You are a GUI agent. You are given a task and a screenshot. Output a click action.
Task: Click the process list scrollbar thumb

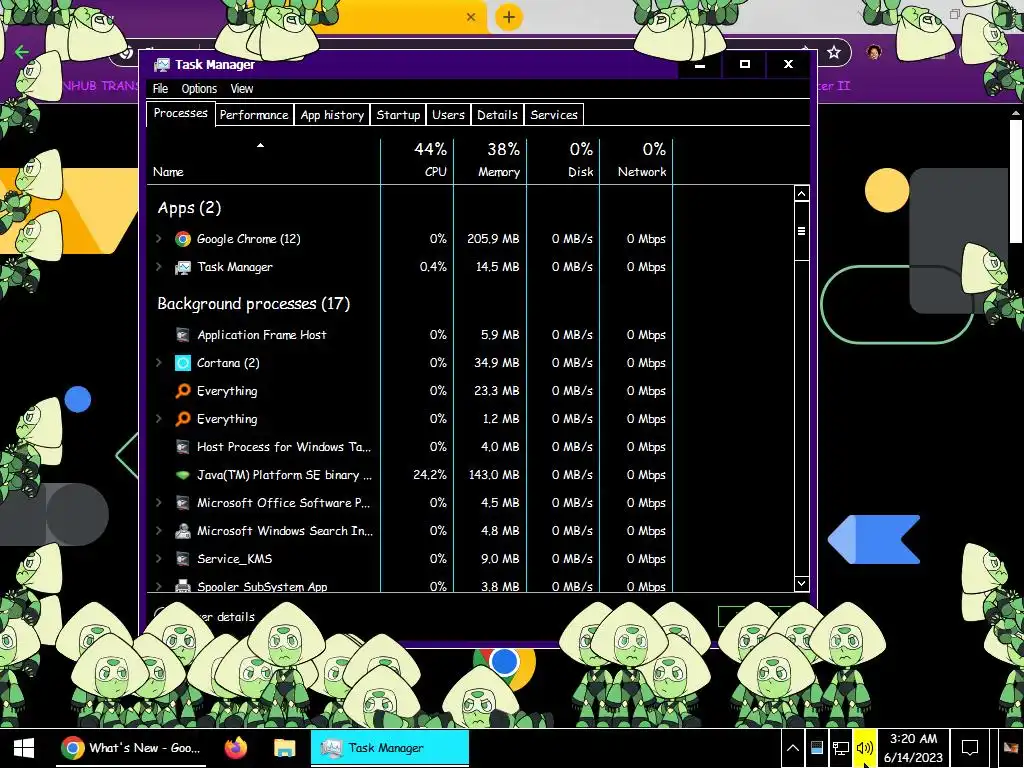(x=801, y=231)
